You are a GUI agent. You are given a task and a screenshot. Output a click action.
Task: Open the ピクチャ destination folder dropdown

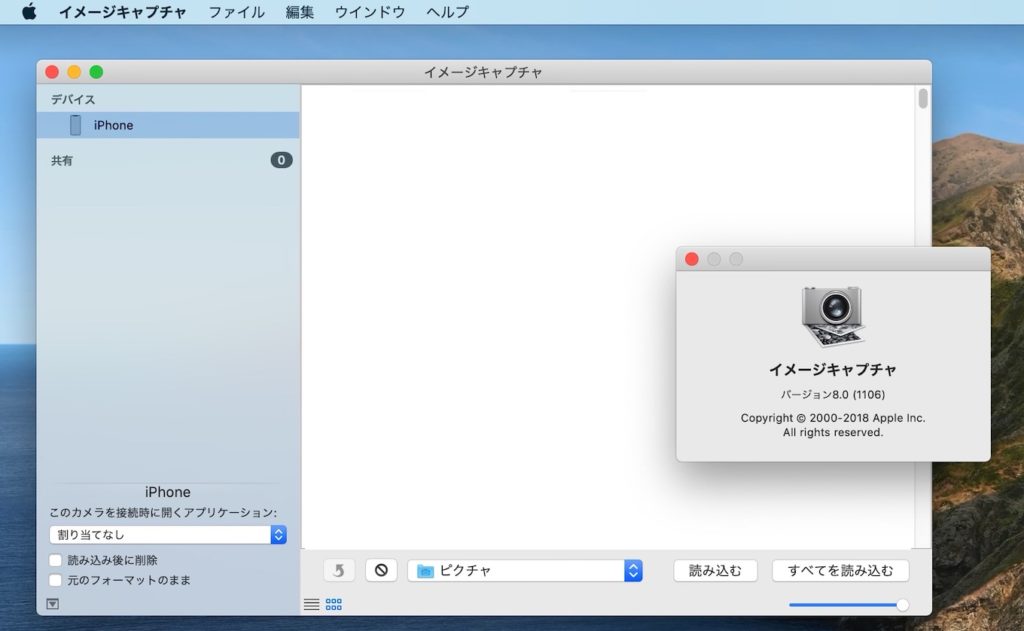click(525, 570)
